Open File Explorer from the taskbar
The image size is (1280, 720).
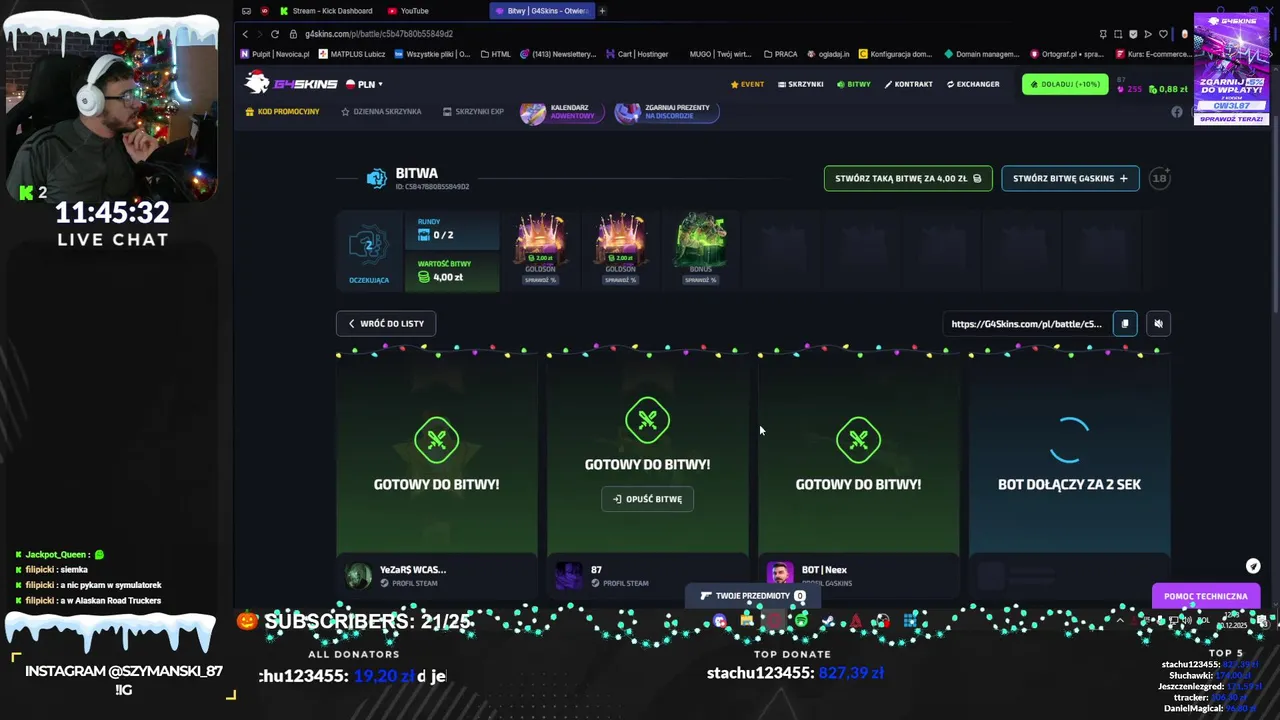[747, 621]
